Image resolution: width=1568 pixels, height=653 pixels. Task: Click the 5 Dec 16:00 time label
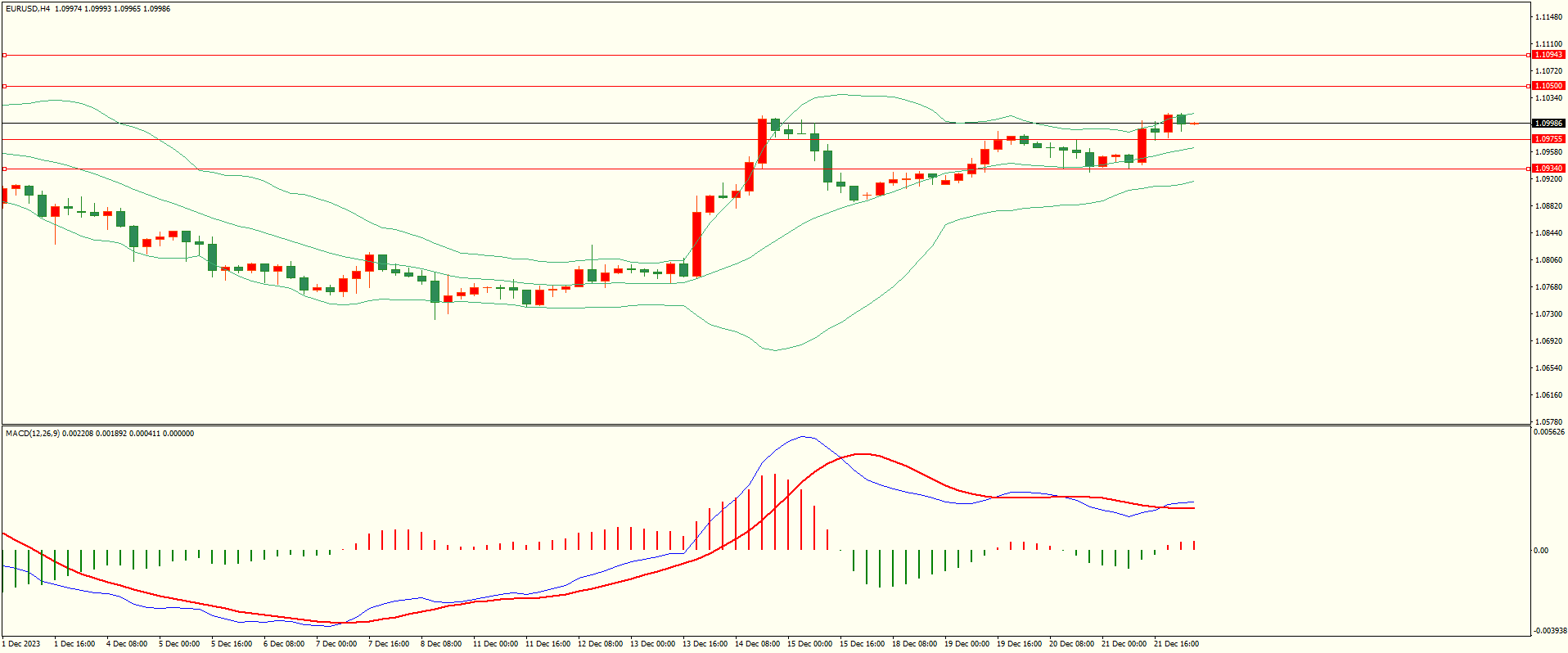click(x=232, y=644)
